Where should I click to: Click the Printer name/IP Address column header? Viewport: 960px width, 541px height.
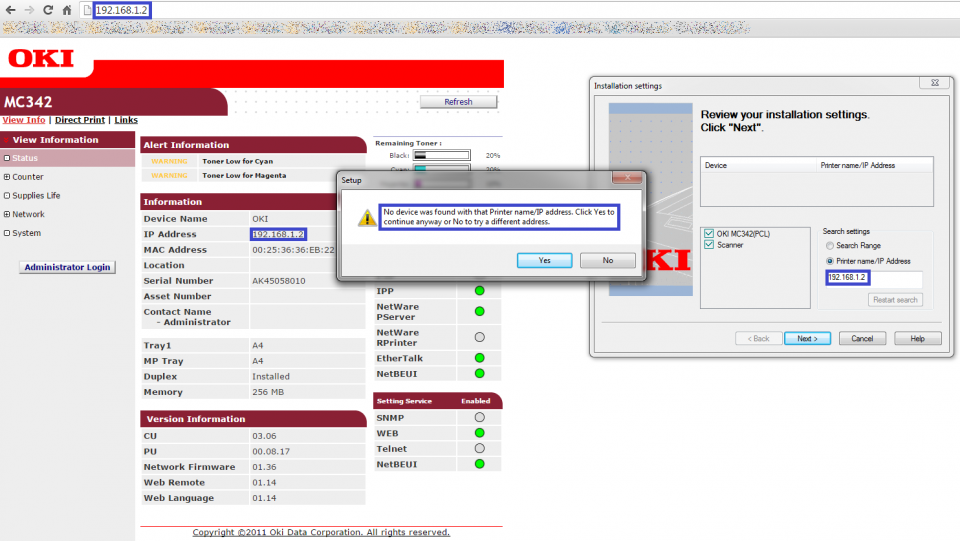point(875,165)
